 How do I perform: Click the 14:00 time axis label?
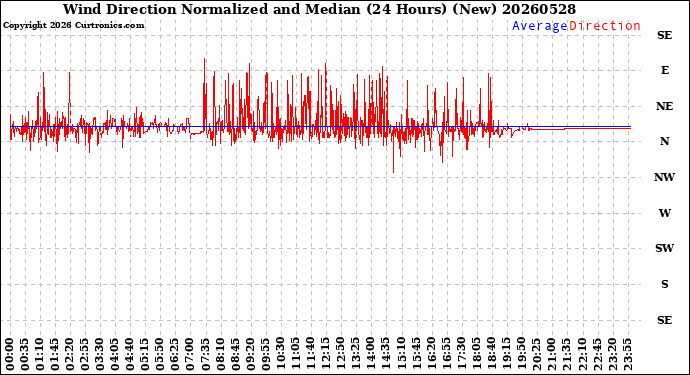(x=371, y=354)
